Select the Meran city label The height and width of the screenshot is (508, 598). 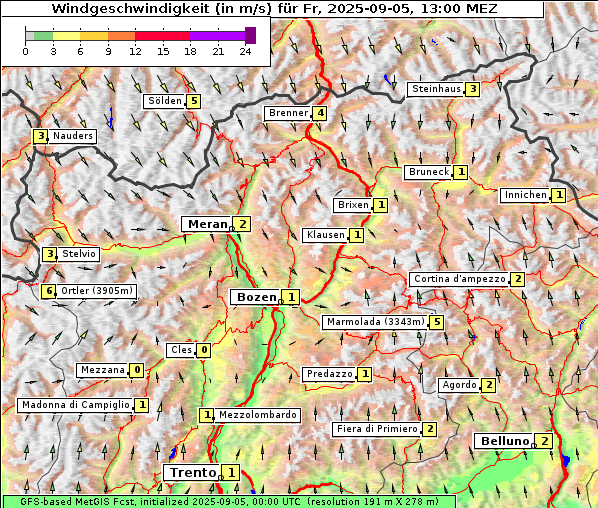[206, 224]
